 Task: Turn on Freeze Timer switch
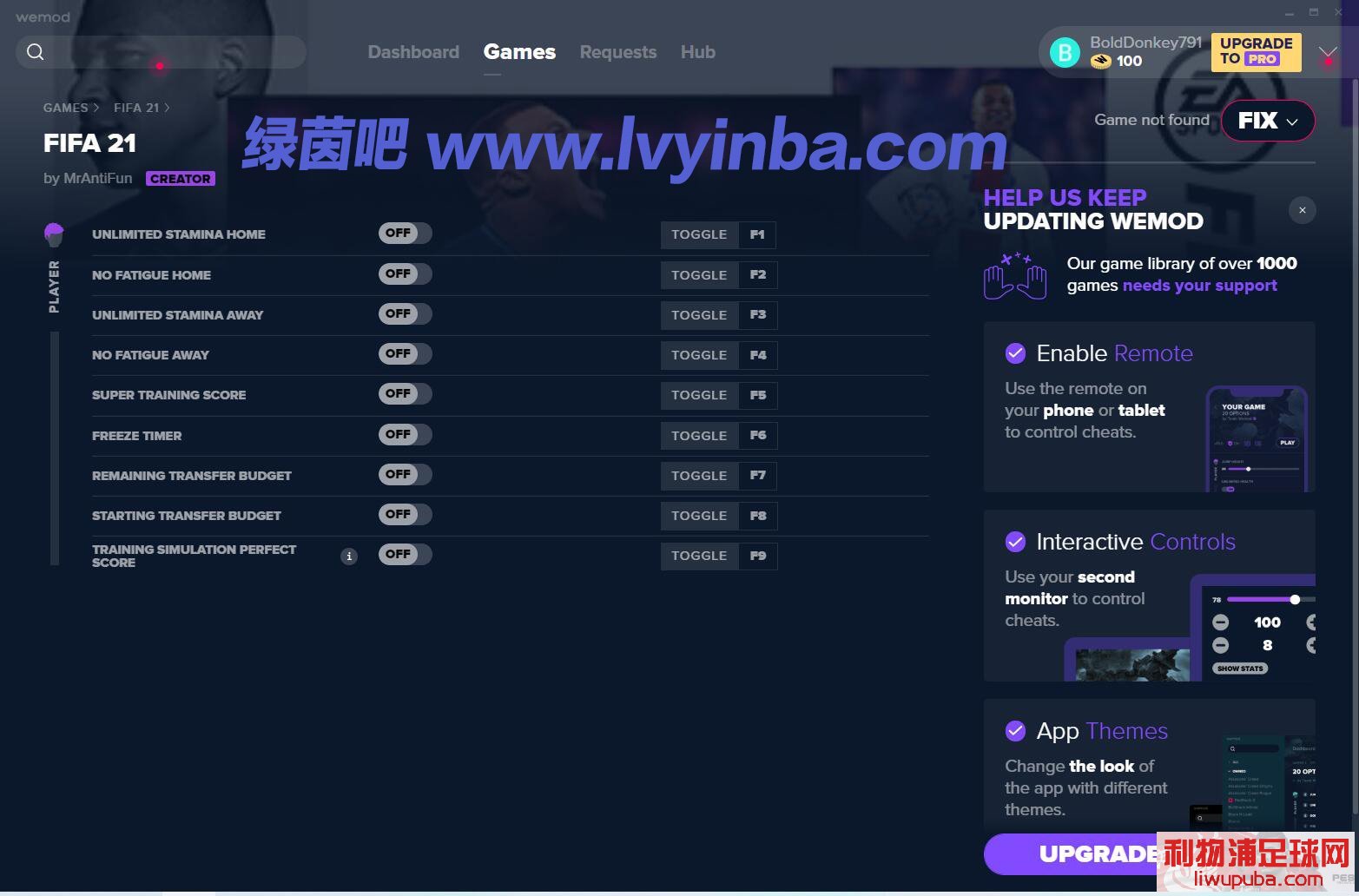pos(405,435)
